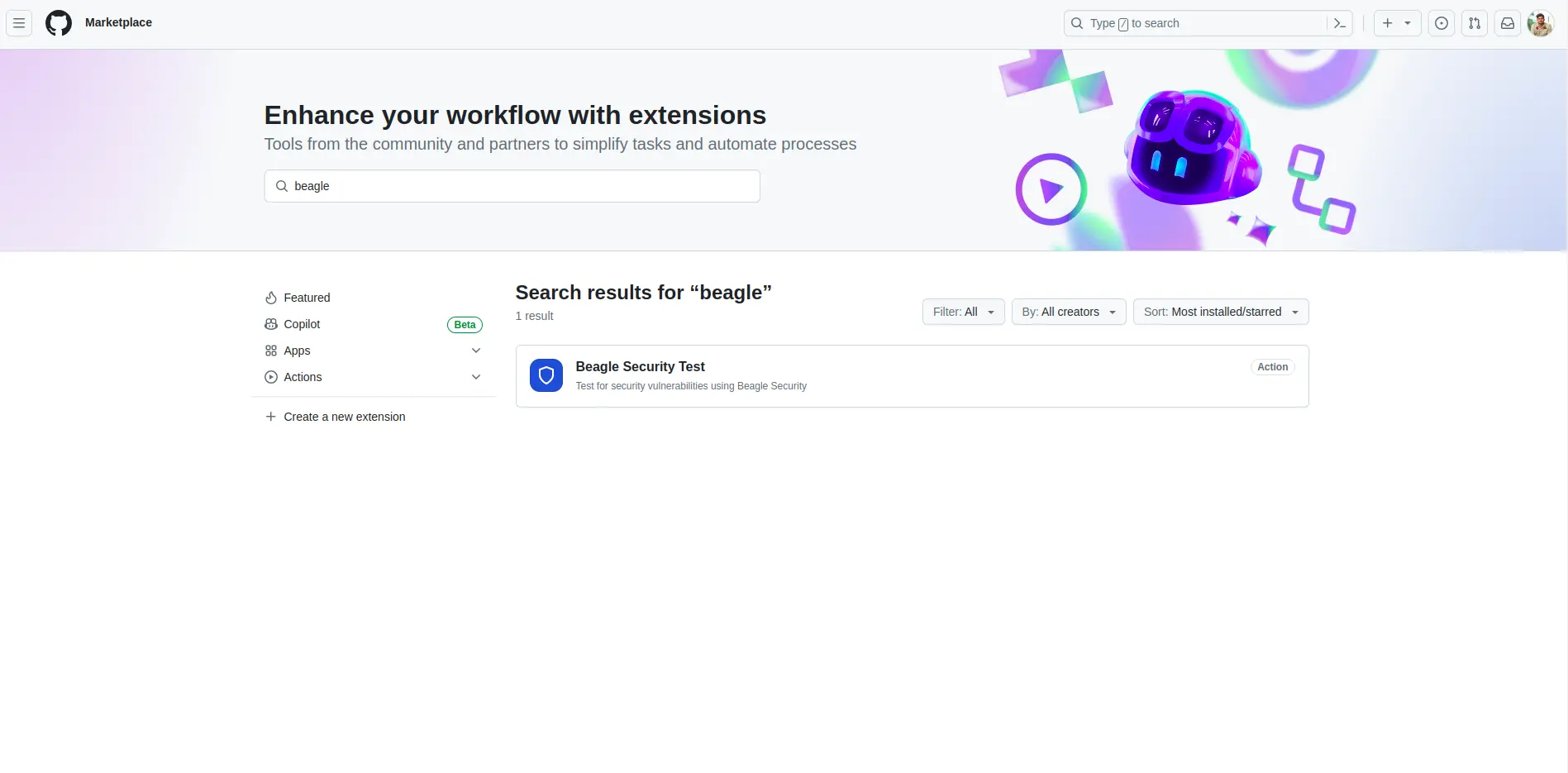Click the plus icon beside Create a new extension
1568x773 pixels.
point(271,417)
